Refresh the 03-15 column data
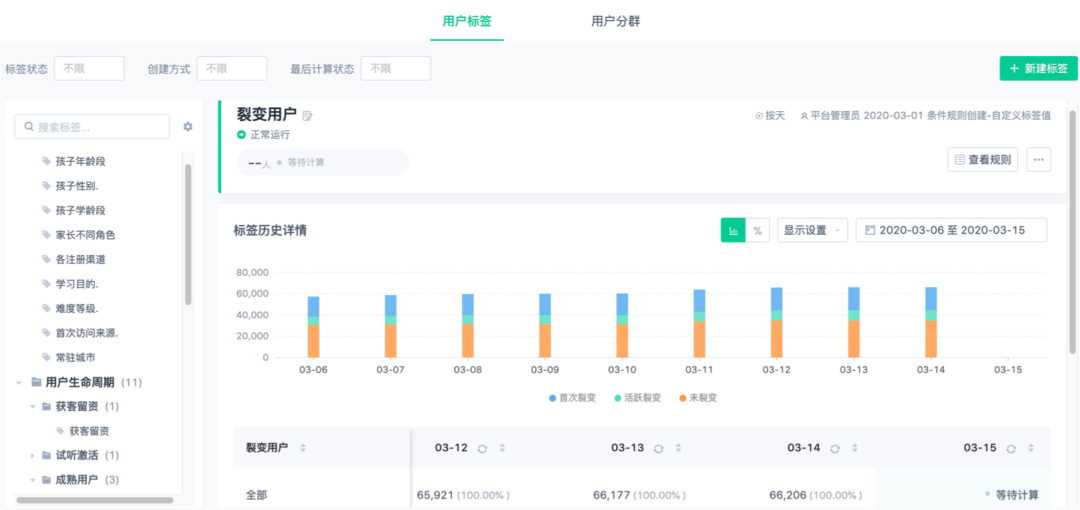The height and width of the screenshot is (510, 1080). (1011, 448)
